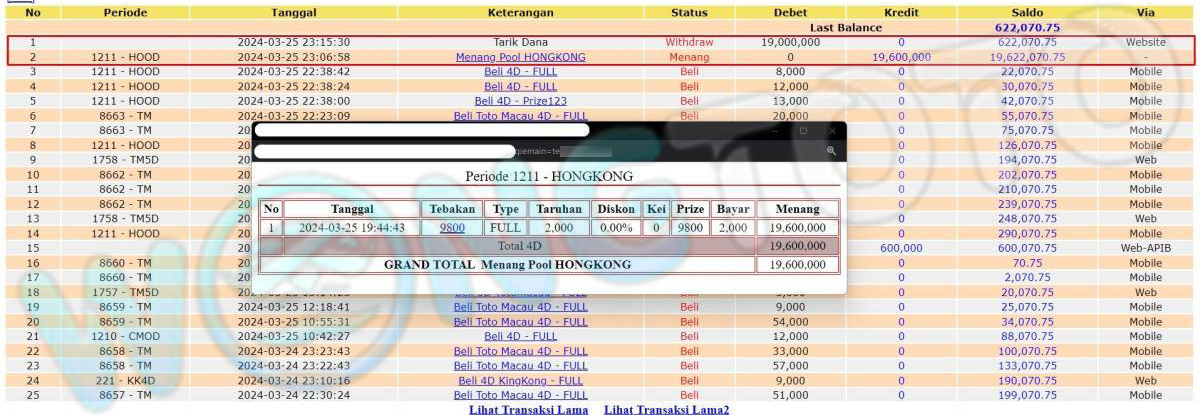This screenshot has height=415, width=1200.
Task: Minimize the popup detail window
Action: (774, 131)
